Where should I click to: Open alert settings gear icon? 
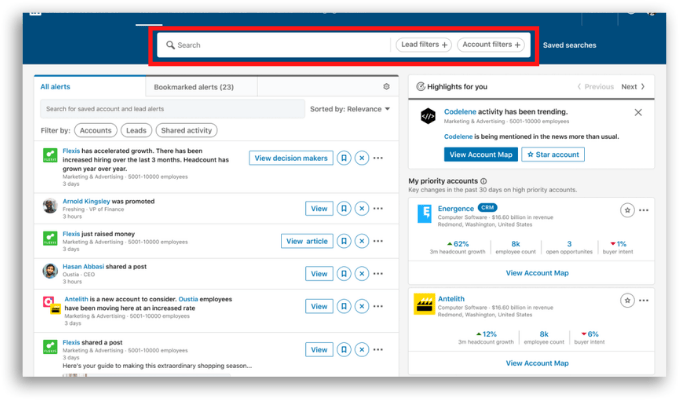pos(387,87)
